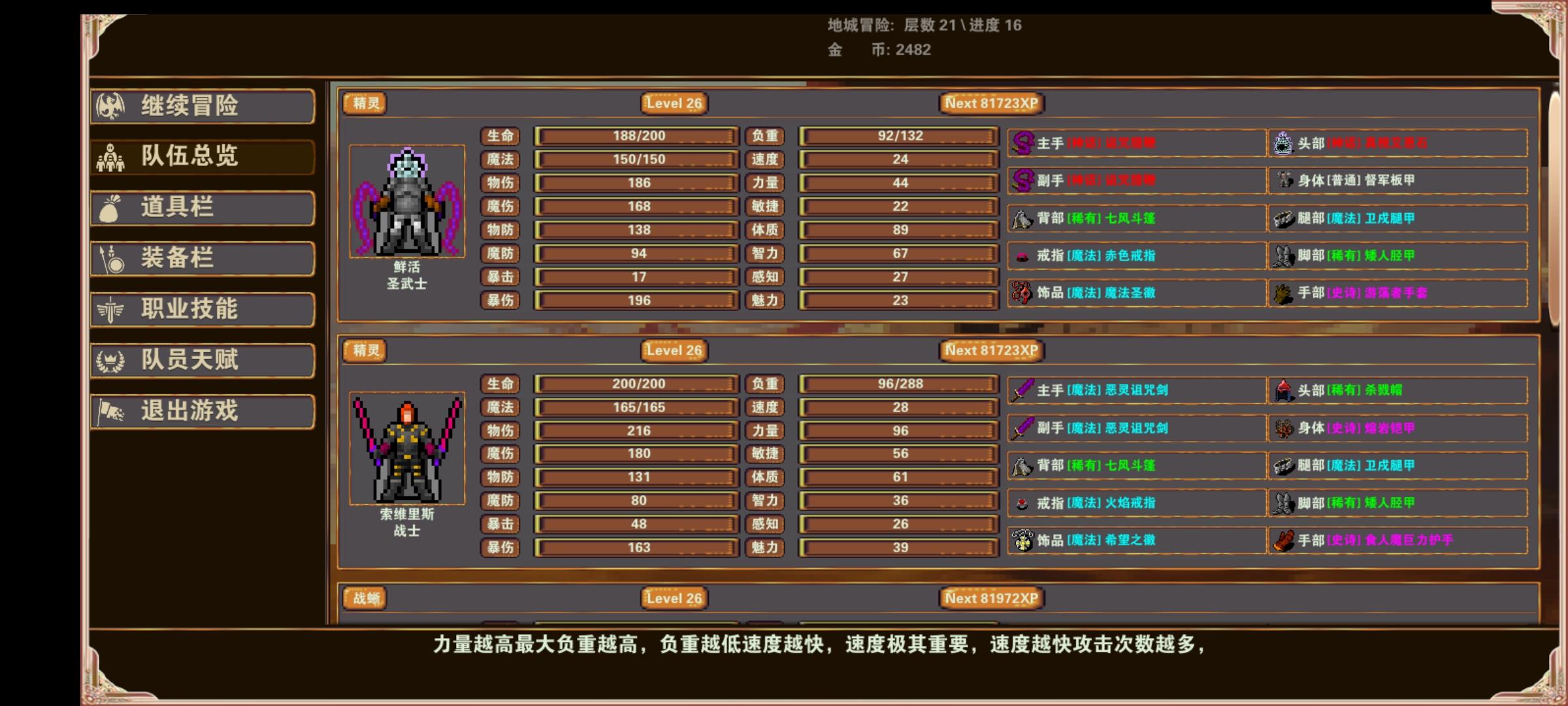Open the 装备栏 equipment menu
The image size is (1568, 706).
click(203, 259)
